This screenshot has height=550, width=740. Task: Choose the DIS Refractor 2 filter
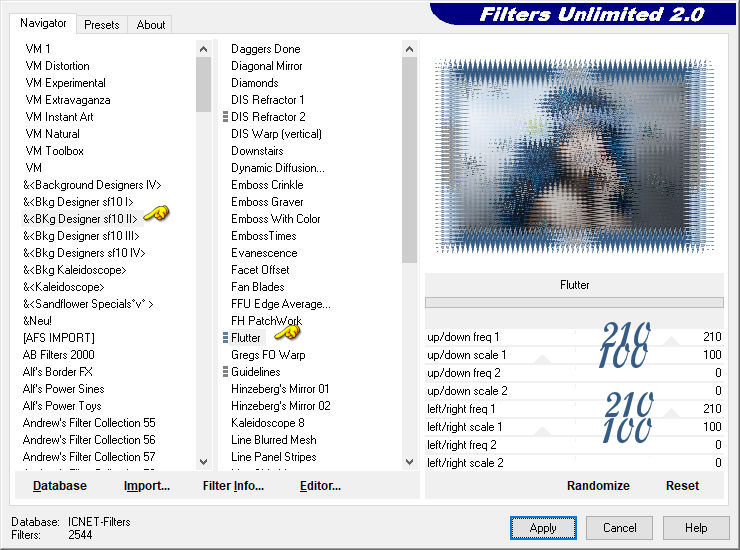[268, 117]
